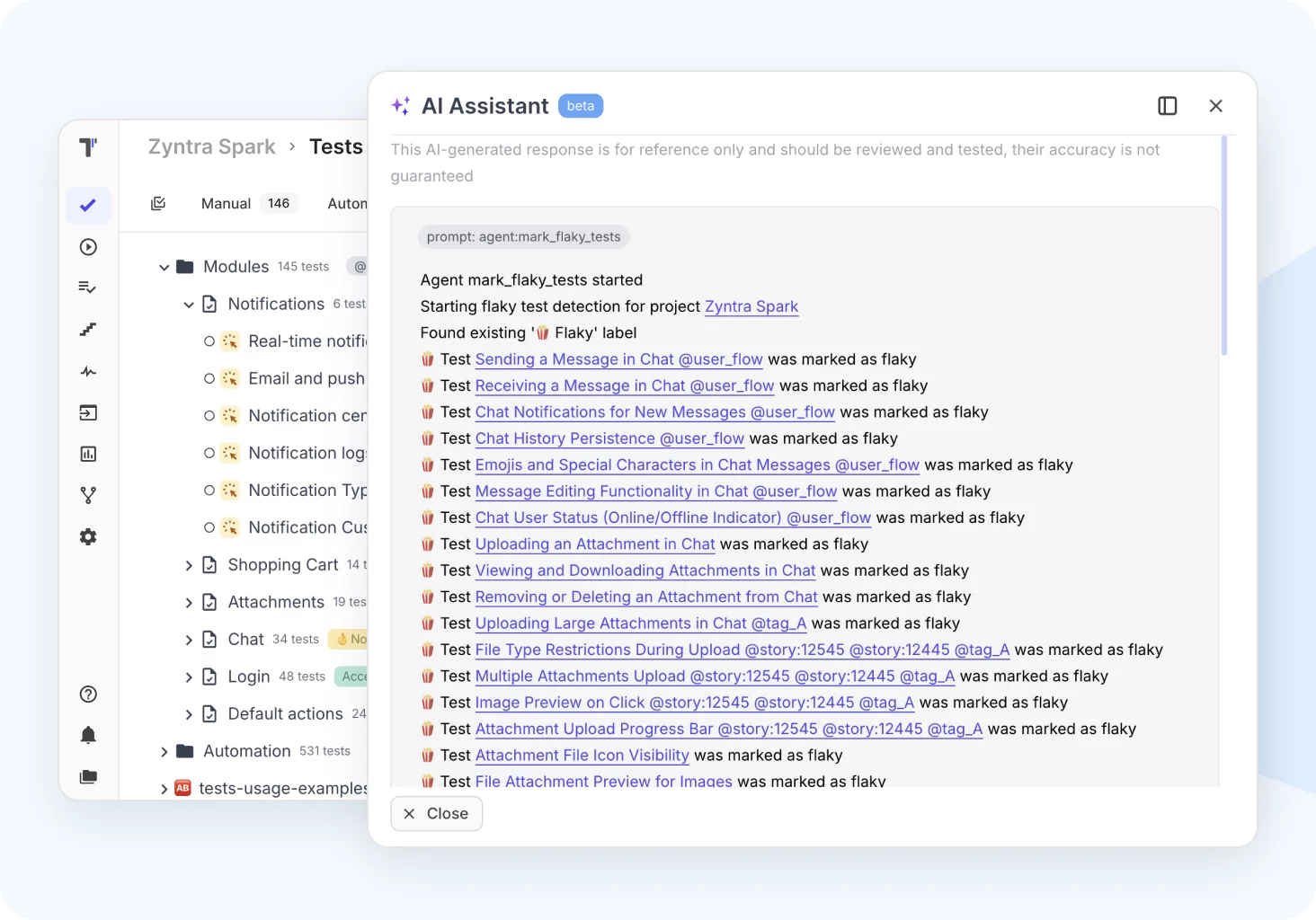Viewport: 1316px width, 920px height.
Task: Expand the Shopping Cart suite
Action: coord(189,566)
